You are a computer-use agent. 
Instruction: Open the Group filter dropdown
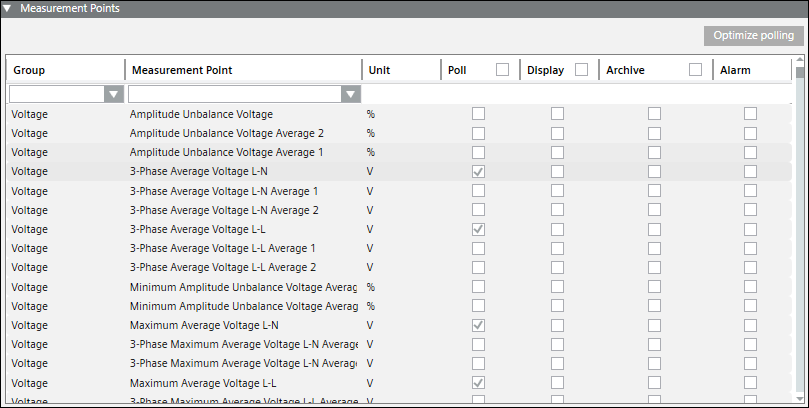click(x=113, y=94)
